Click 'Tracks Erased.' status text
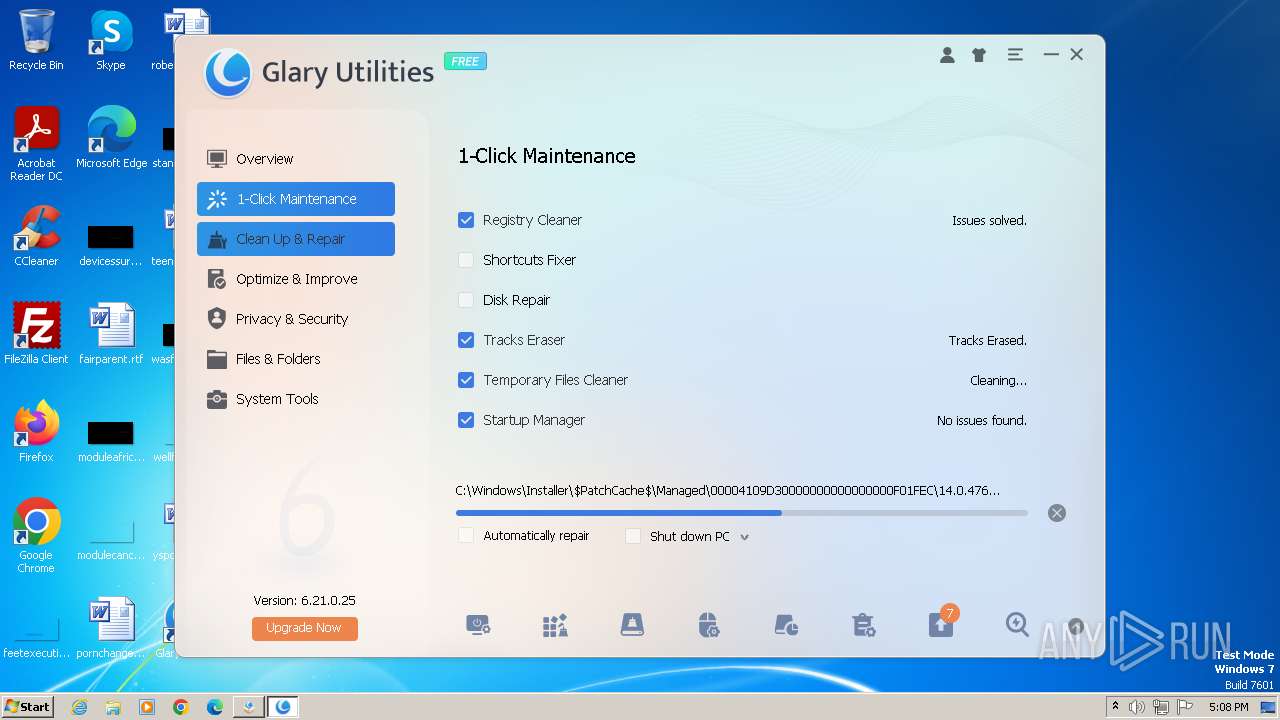This screenshot has width=1280, height=720. pyautogui.click(x=987, y=341)
